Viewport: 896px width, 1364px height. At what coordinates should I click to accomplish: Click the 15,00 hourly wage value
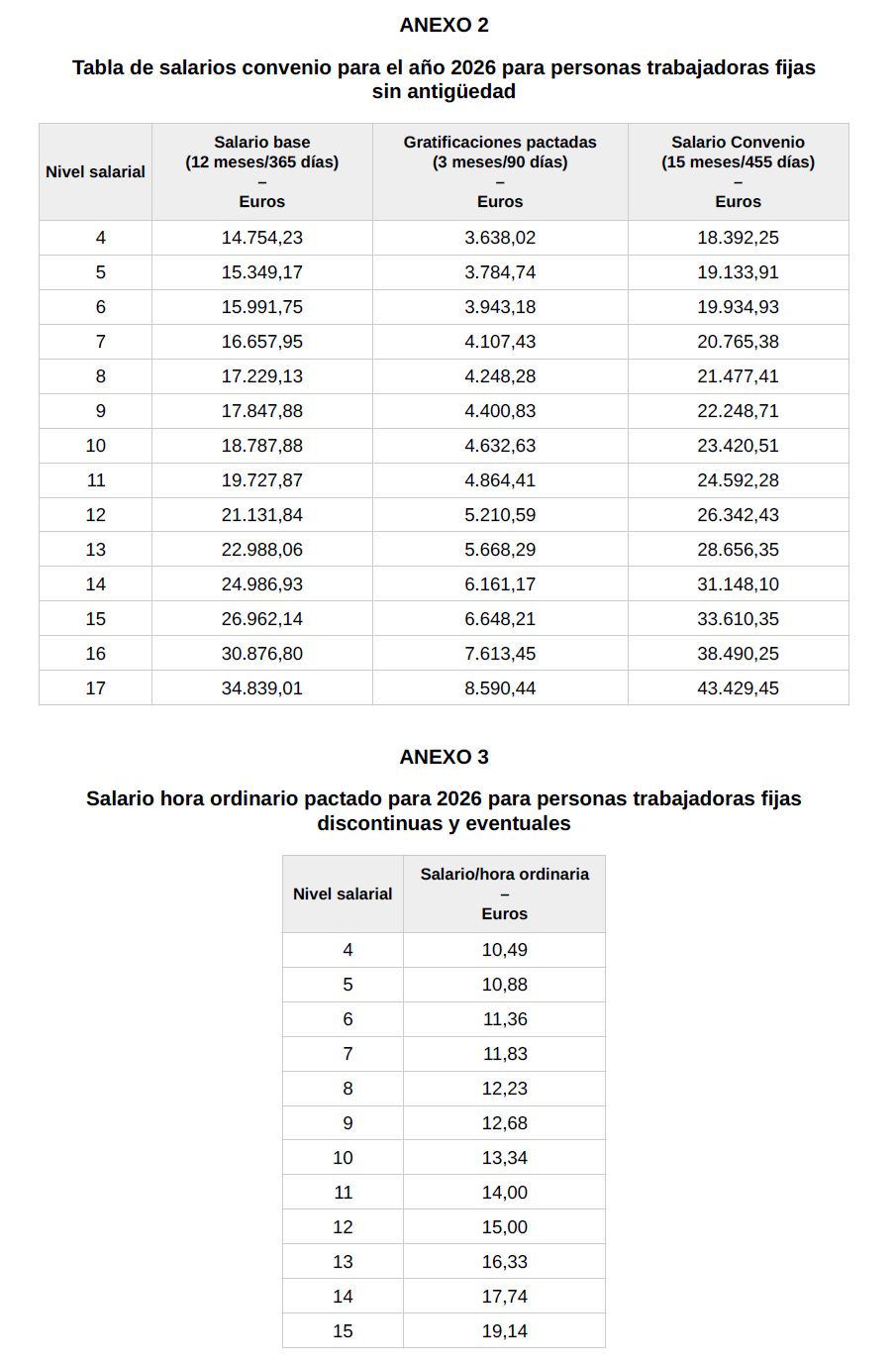504,1227
